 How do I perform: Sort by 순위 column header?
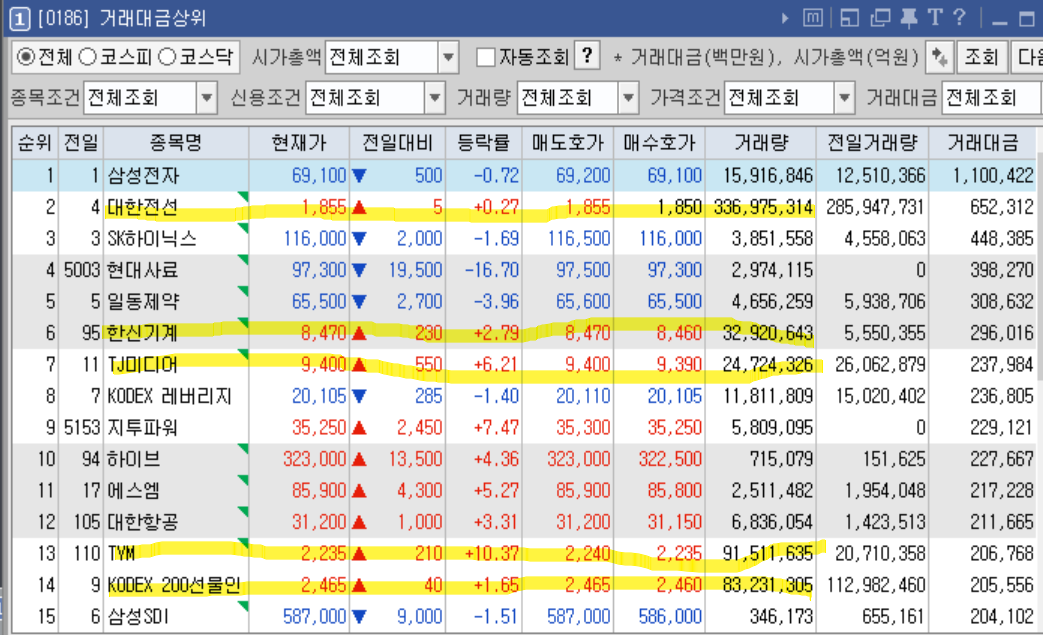tap(35, 142)
